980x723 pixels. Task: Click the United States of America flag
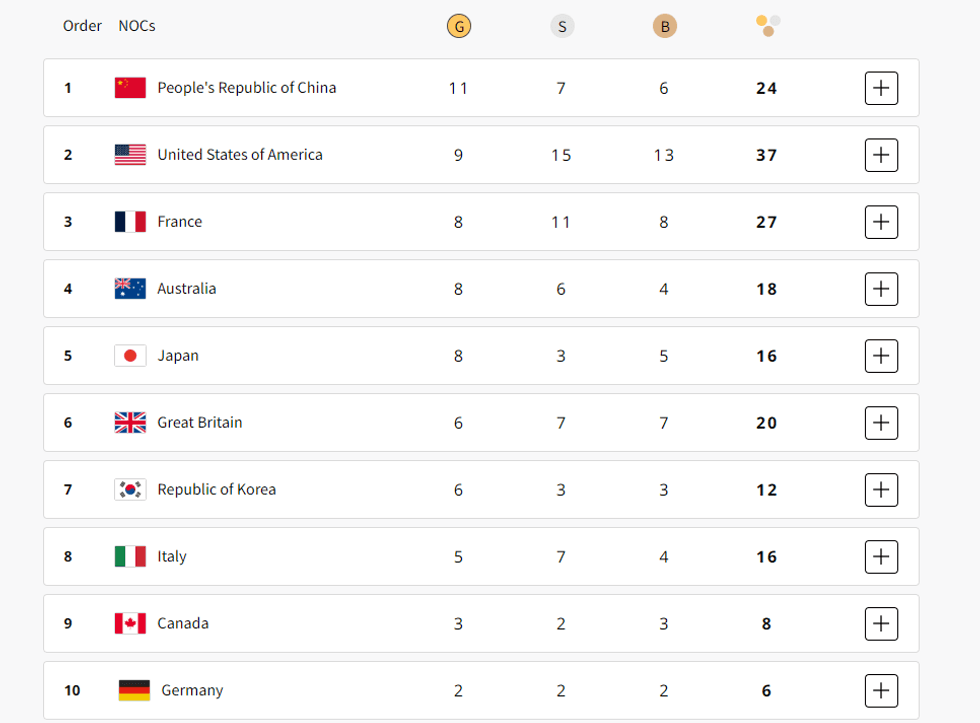coord(130,155)
